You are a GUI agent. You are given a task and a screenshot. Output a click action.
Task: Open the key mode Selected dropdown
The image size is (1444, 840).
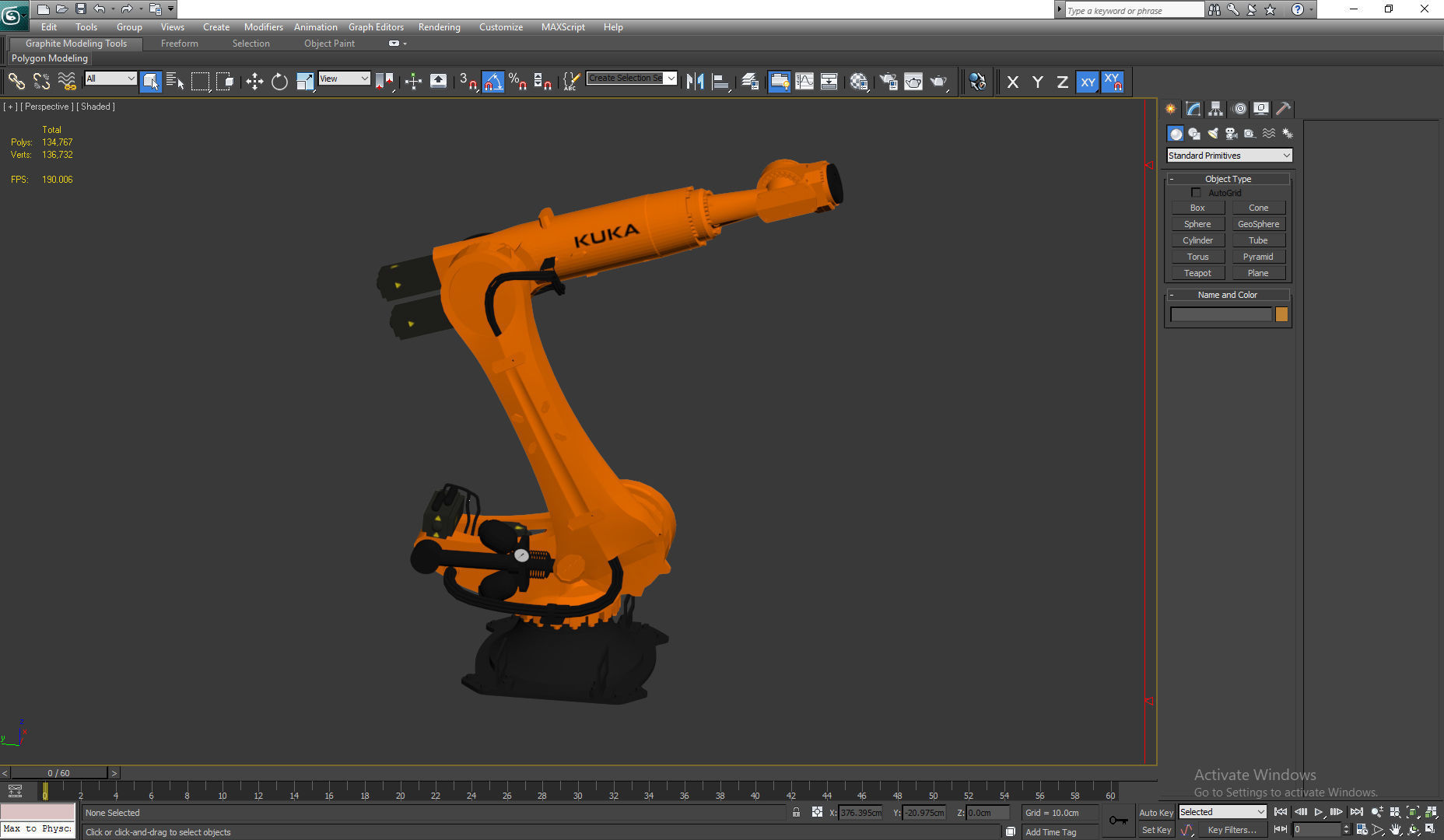point(1222,812)
